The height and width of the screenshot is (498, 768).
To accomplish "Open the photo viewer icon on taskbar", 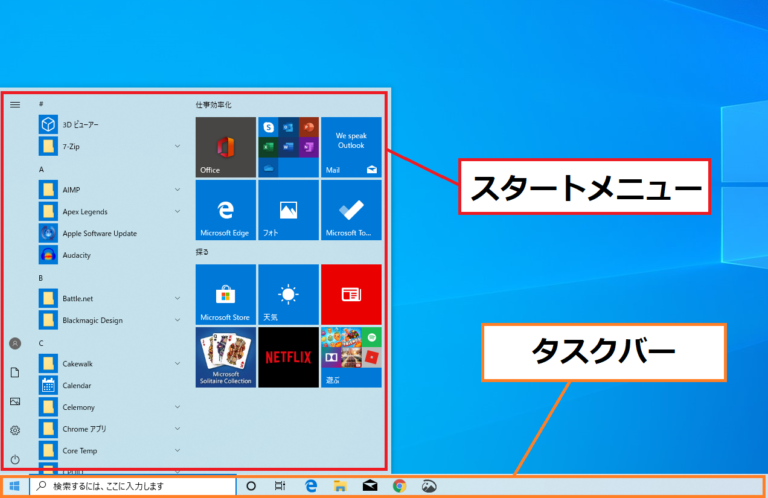I will pos(429,486).
